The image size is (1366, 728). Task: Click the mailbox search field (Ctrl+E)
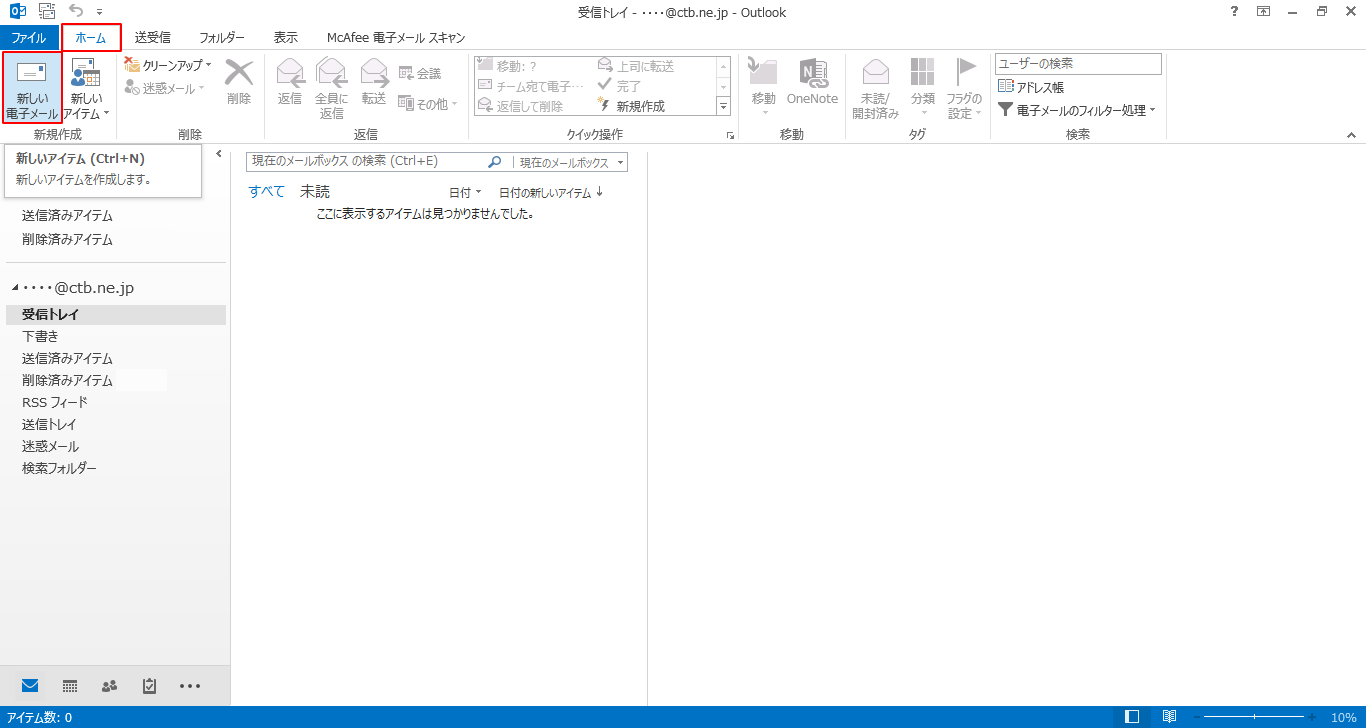click(364, 161)
